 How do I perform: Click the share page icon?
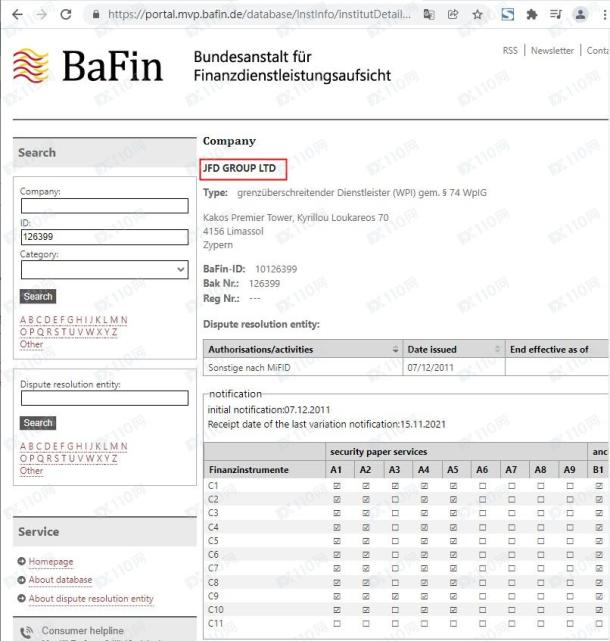point(453,15)
